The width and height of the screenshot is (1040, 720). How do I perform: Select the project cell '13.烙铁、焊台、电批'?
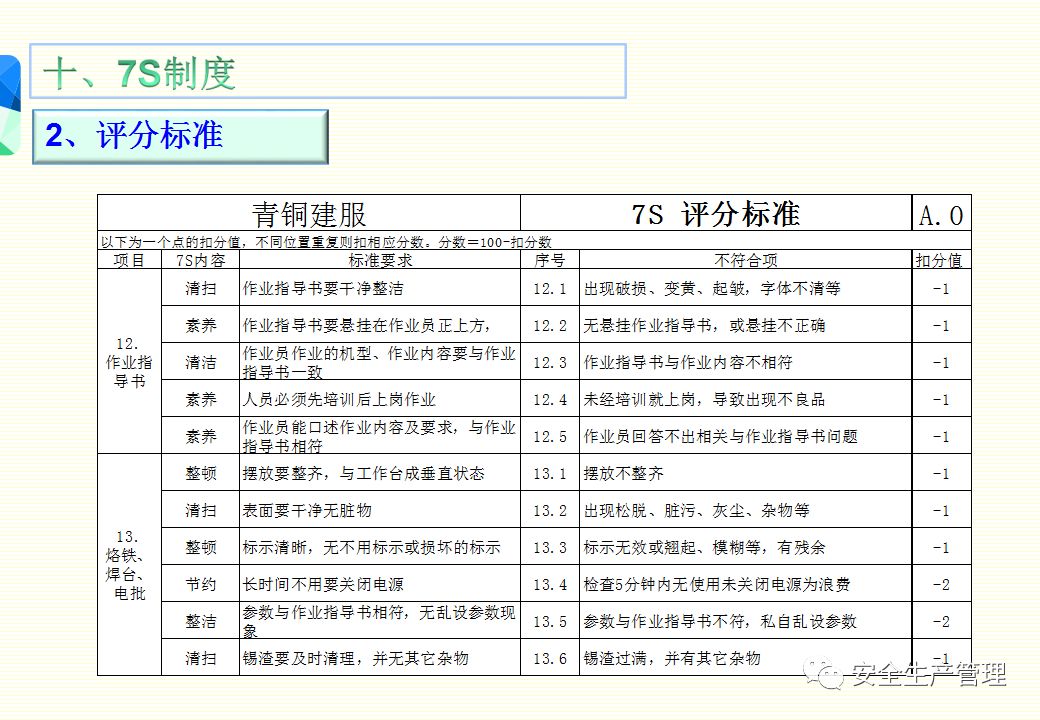[x=129, y=565]
